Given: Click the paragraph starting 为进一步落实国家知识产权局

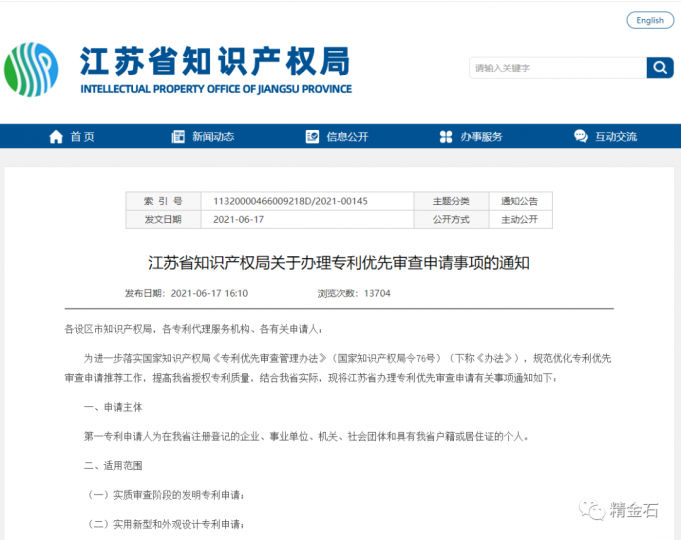Looking at the screenshot, I should [338, 368].
